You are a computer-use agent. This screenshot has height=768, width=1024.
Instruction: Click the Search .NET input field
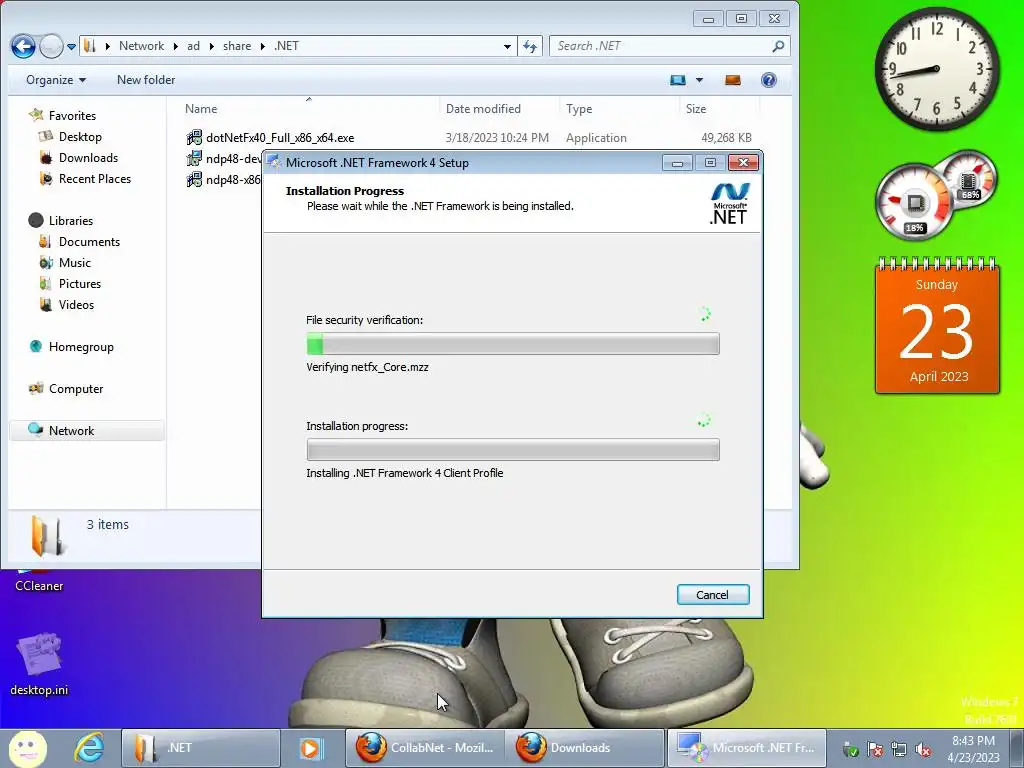660,46
